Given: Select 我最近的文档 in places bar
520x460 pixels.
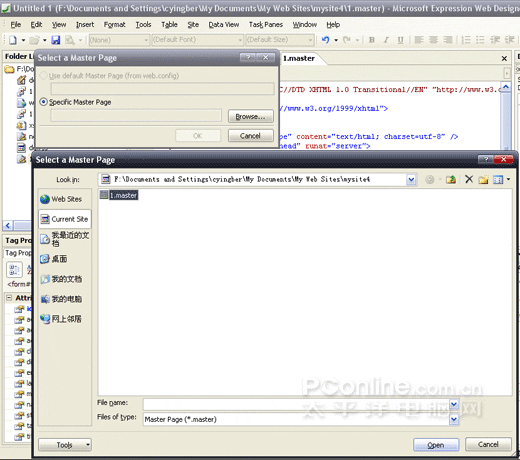Looking at the screenshot, I should 65,239.
